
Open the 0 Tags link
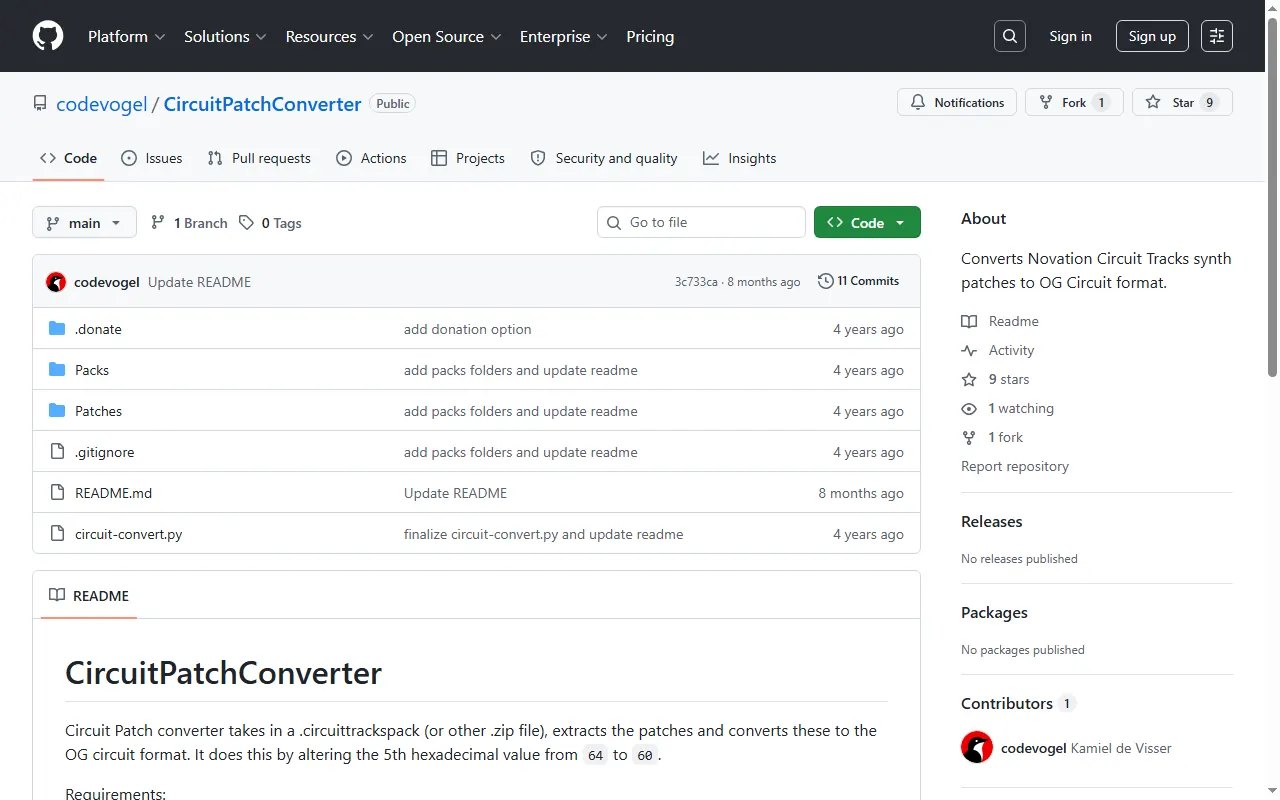click(270, 223)
